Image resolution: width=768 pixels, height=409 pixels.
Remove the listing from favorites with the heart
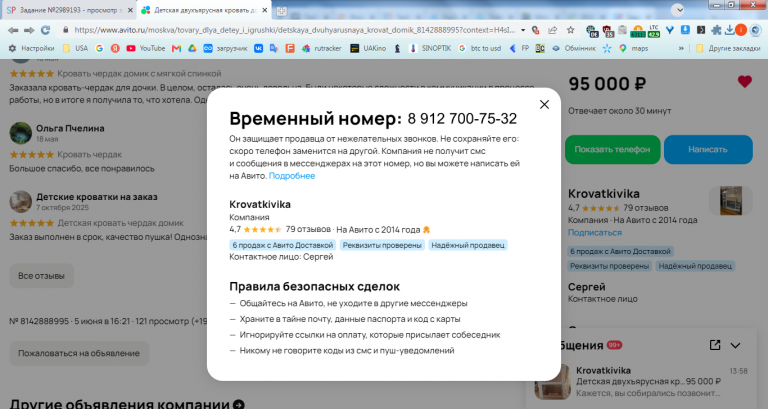pyautogui.click(x=744, y=82)
